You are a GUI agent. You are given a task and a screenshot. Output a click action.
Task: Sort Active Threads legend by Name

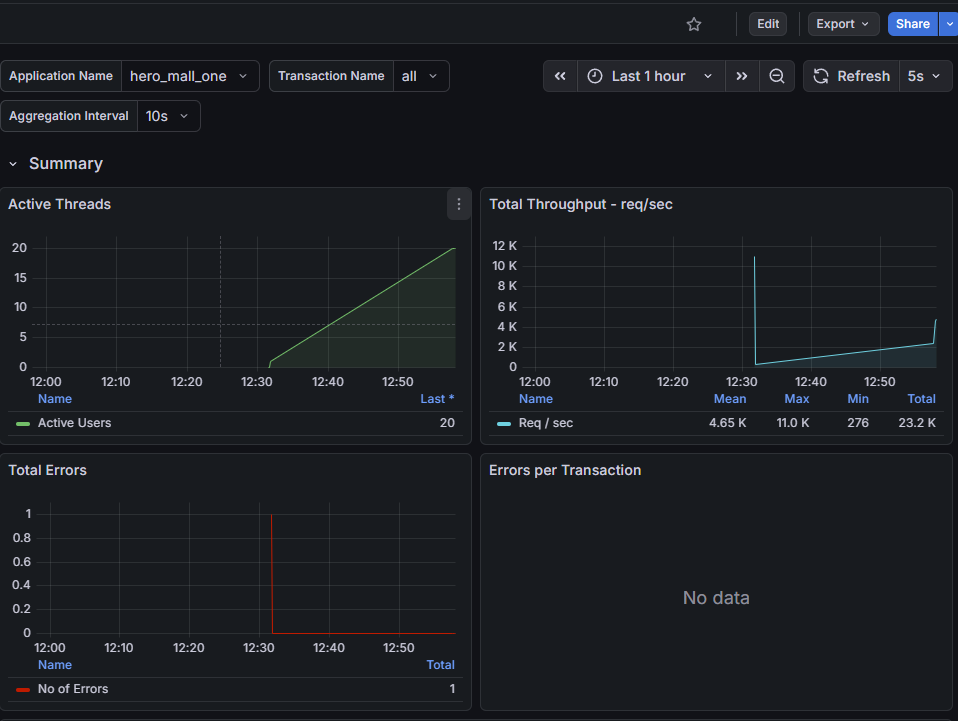coord(54,398)
